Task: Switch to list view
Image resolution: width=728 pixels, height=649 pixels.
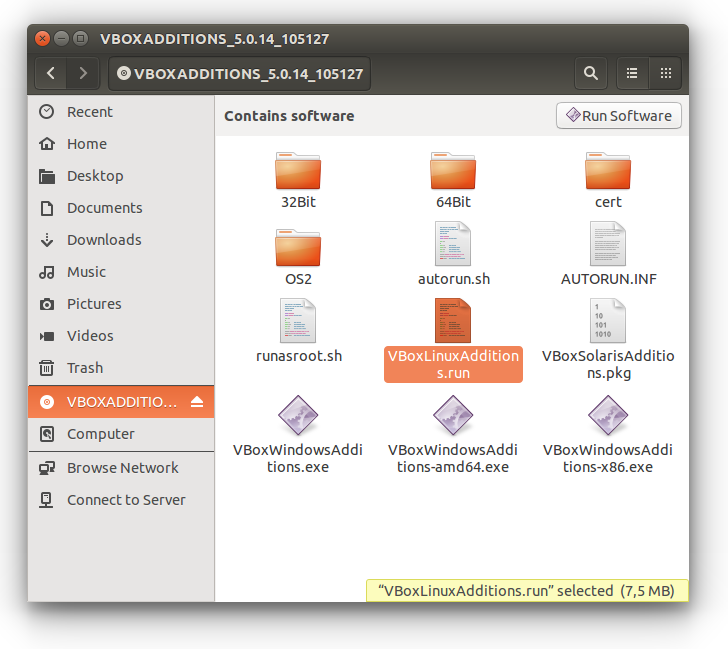Action: click(632, 73)
